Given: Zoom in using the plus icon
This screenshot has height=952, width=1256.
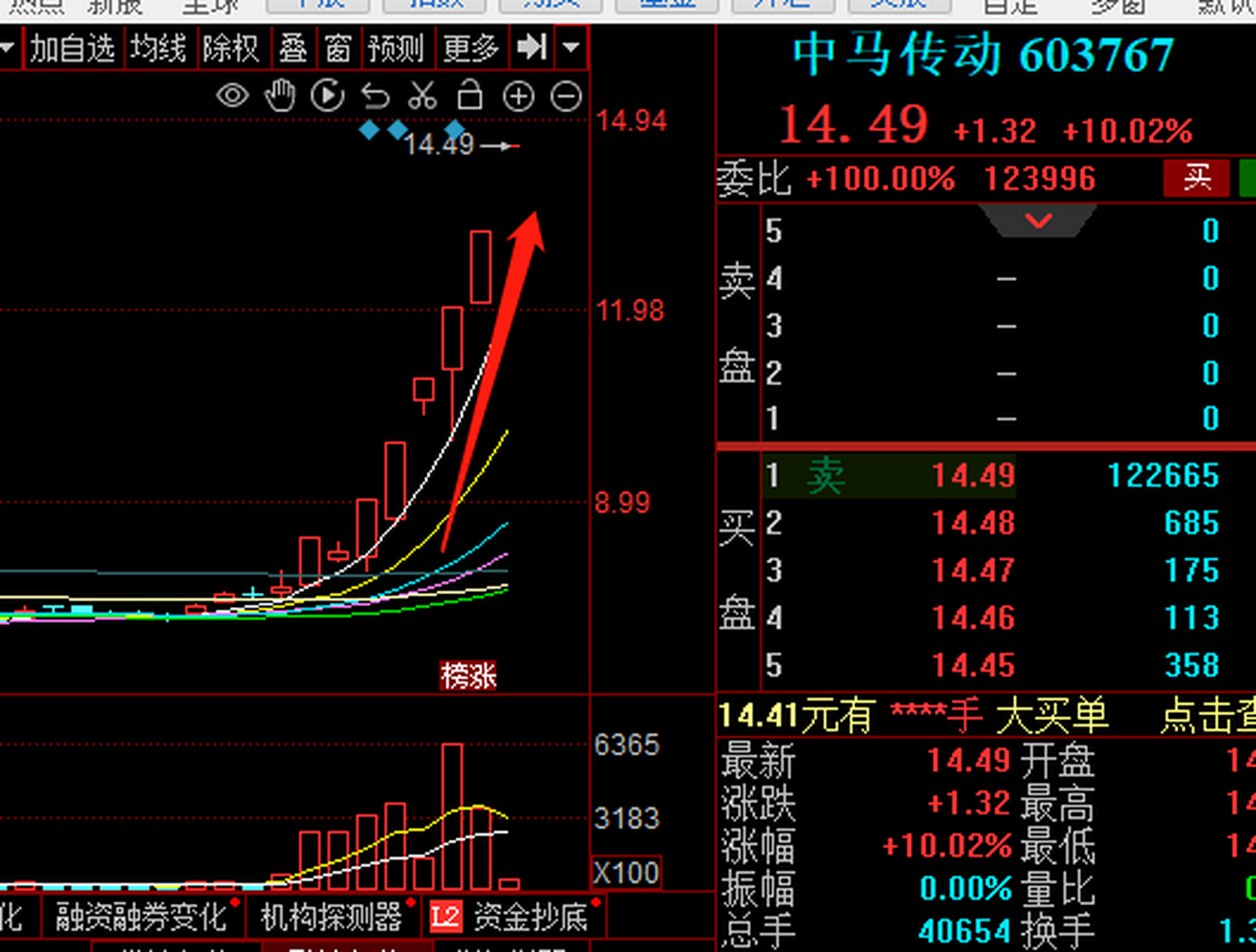Looking at the screenshot, I should (518, 95).
